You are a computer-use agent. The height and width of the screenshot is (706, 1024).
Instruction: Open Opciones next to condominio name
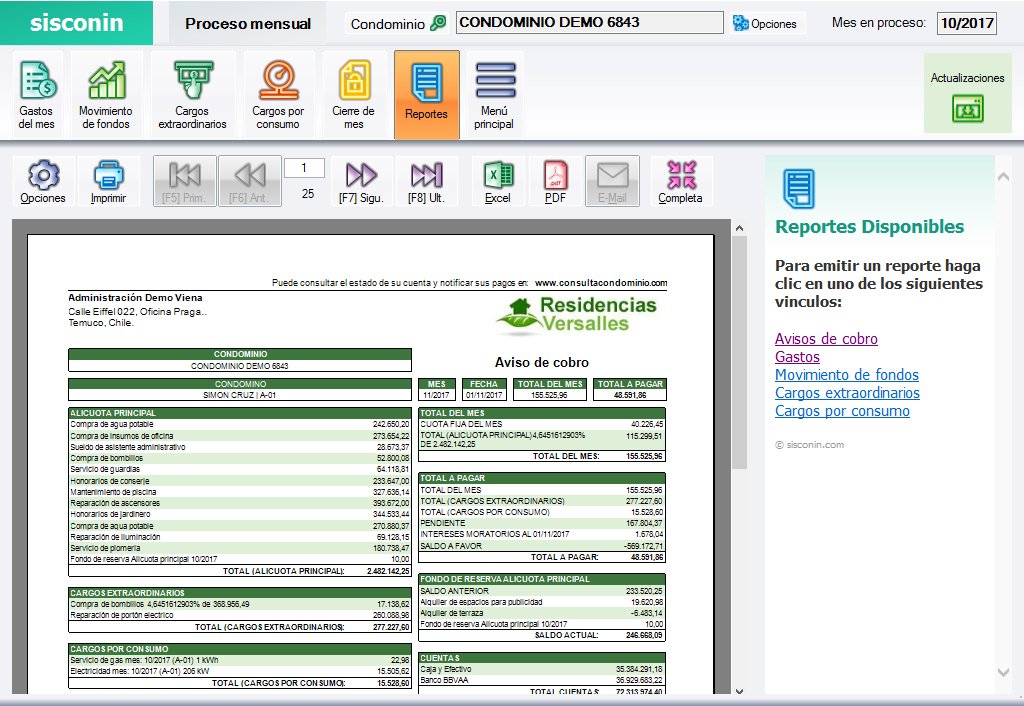pyautogui.click(x=765, y=24)
